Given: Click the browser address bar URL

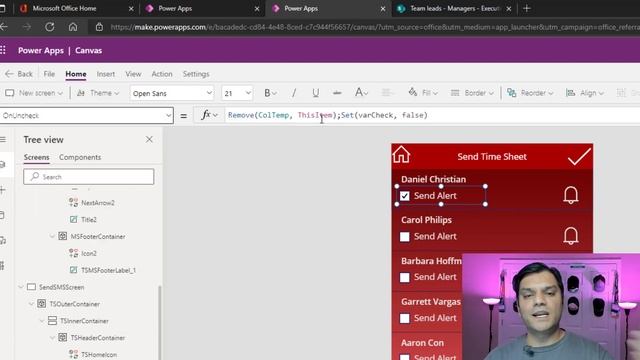Looking at the screenshot, I should coord(375,27).
